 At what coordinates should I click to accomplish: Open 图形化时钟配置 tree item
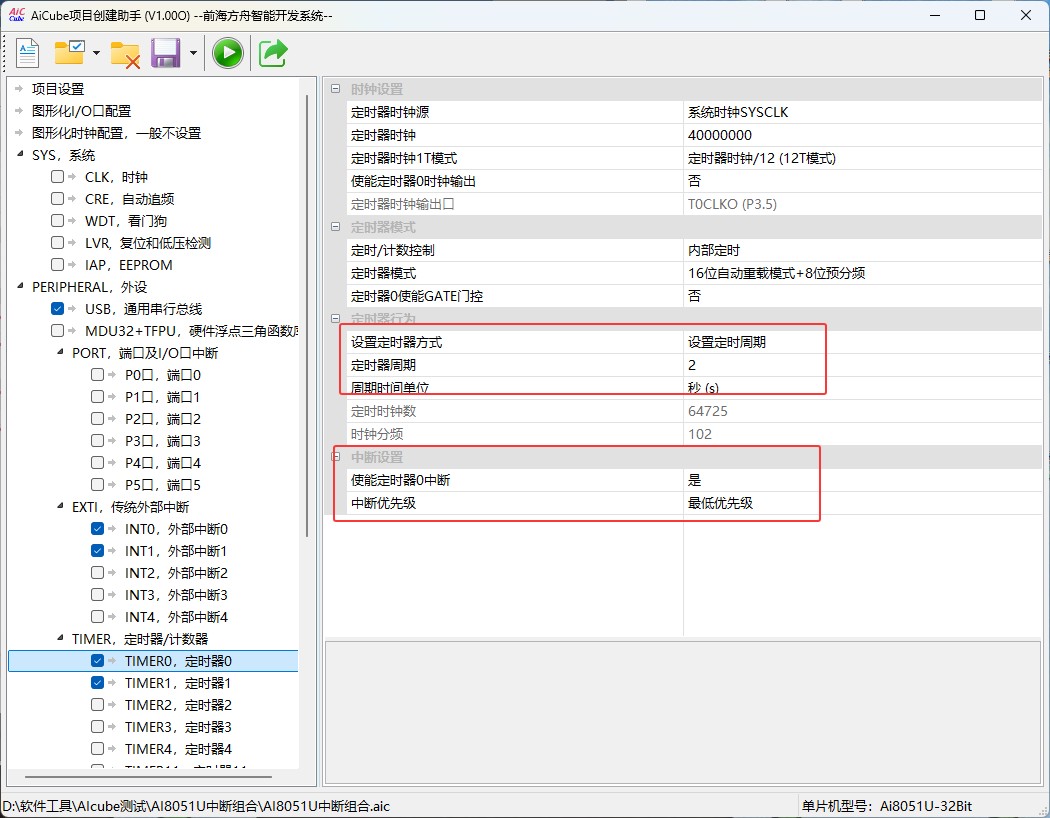pos(117,133)
